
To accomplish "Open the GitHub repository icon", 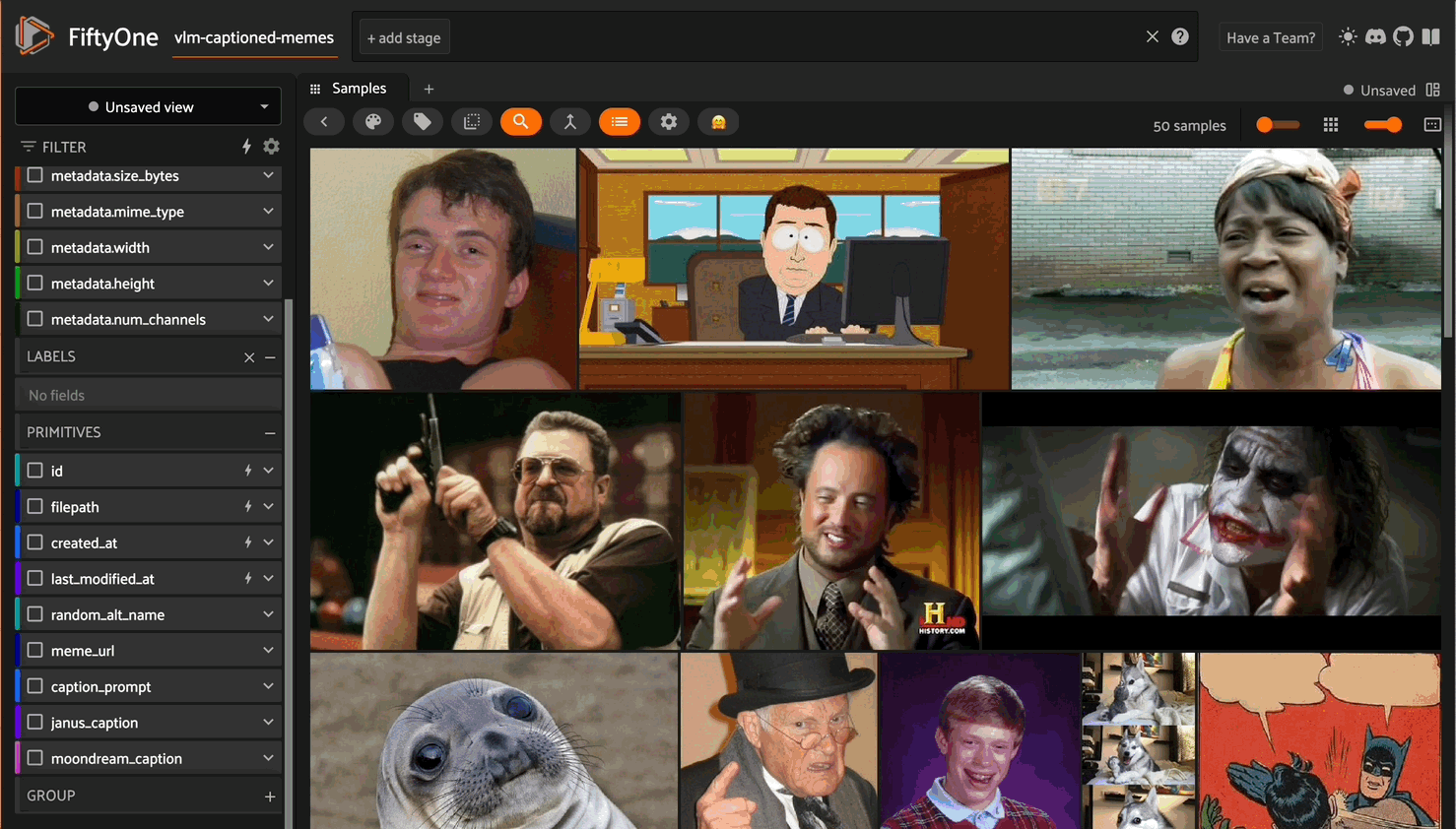I will point(1403,36).
